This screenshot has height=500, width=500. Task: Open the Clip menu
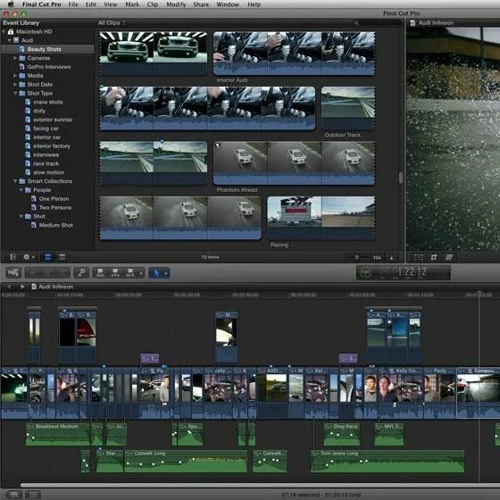pos(152,4)
